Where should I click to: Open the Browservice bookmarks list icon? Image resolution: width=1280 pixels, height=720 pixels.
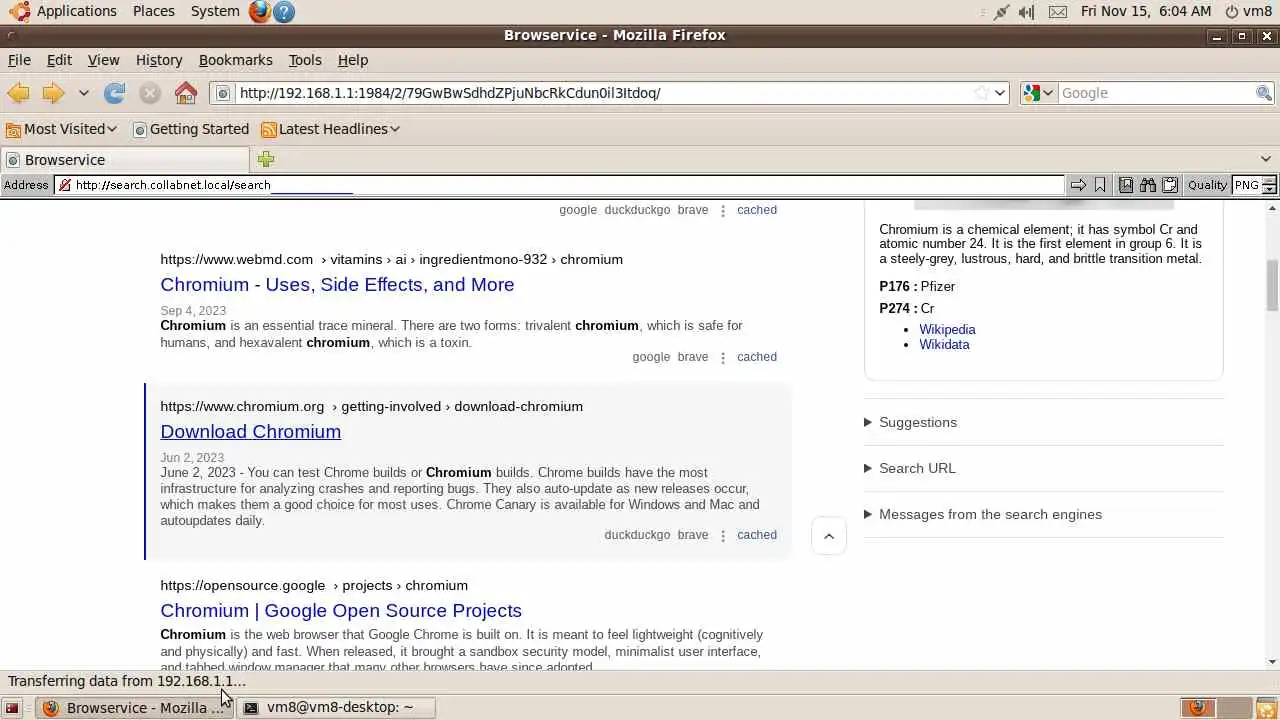[1126, 185]
